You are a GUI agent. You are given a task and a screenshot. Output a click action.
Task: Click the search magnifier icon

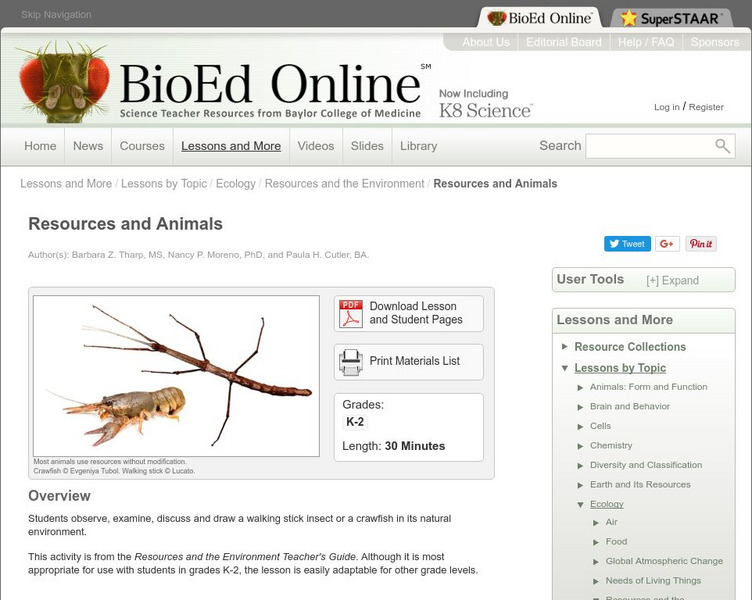pyautogui.click(x=722, y=146)
